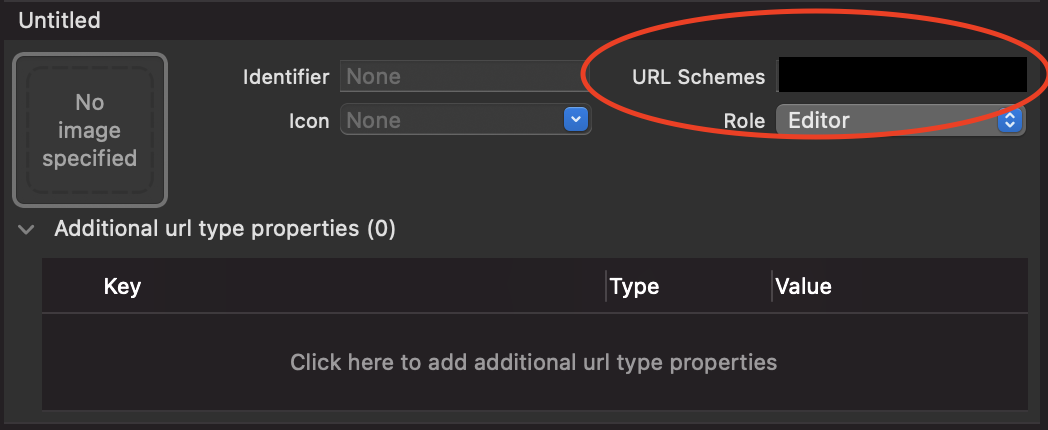Viewport: 1048px width, 430px height.
Task: Click the URL Schemes input field
Action: [902, 75]
